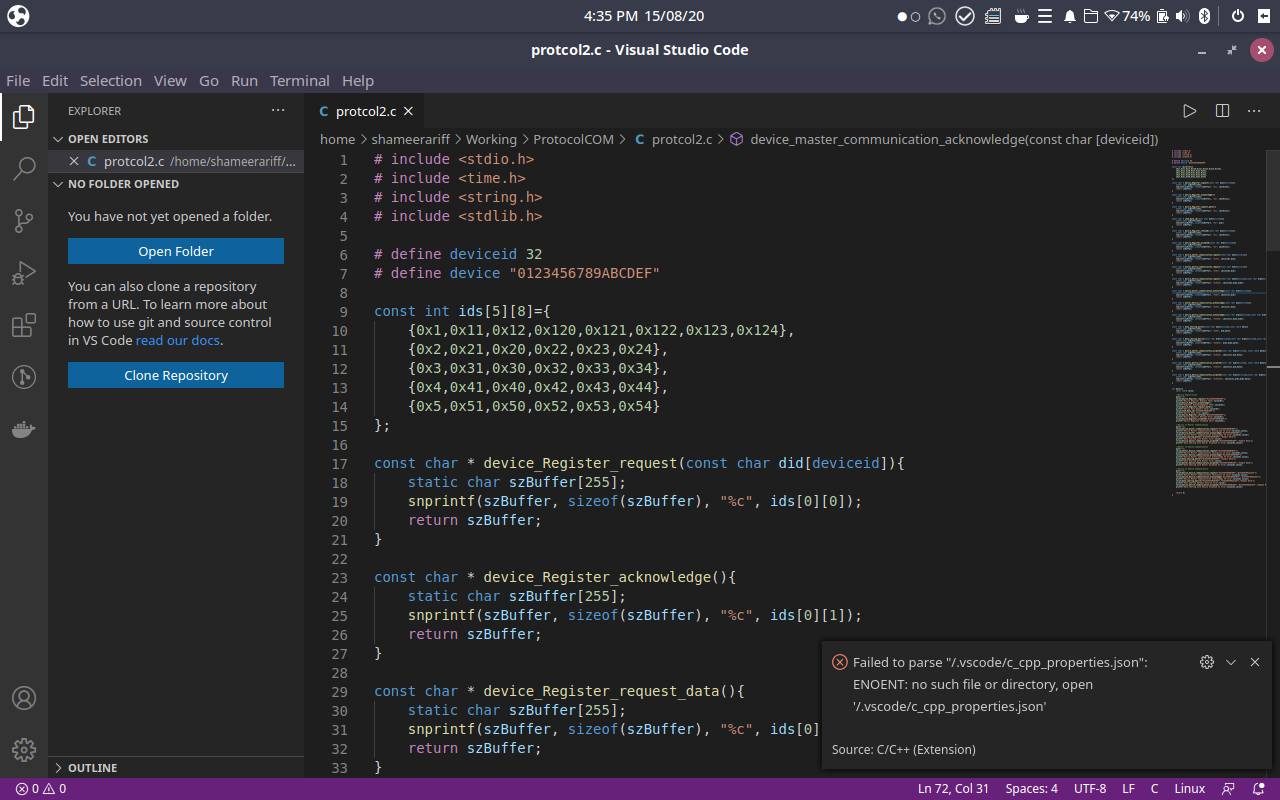Open the Accounts icon in activity bar
Image resolution: width=1280 pixels, height=800 pixels.
pyautogui.click(x=24, y=698)
